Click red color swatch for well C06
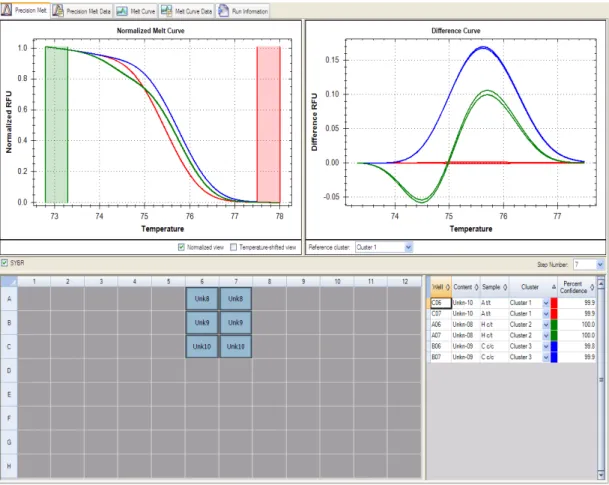This screenshot has height=485, width=609. click(x=554, y=303)
